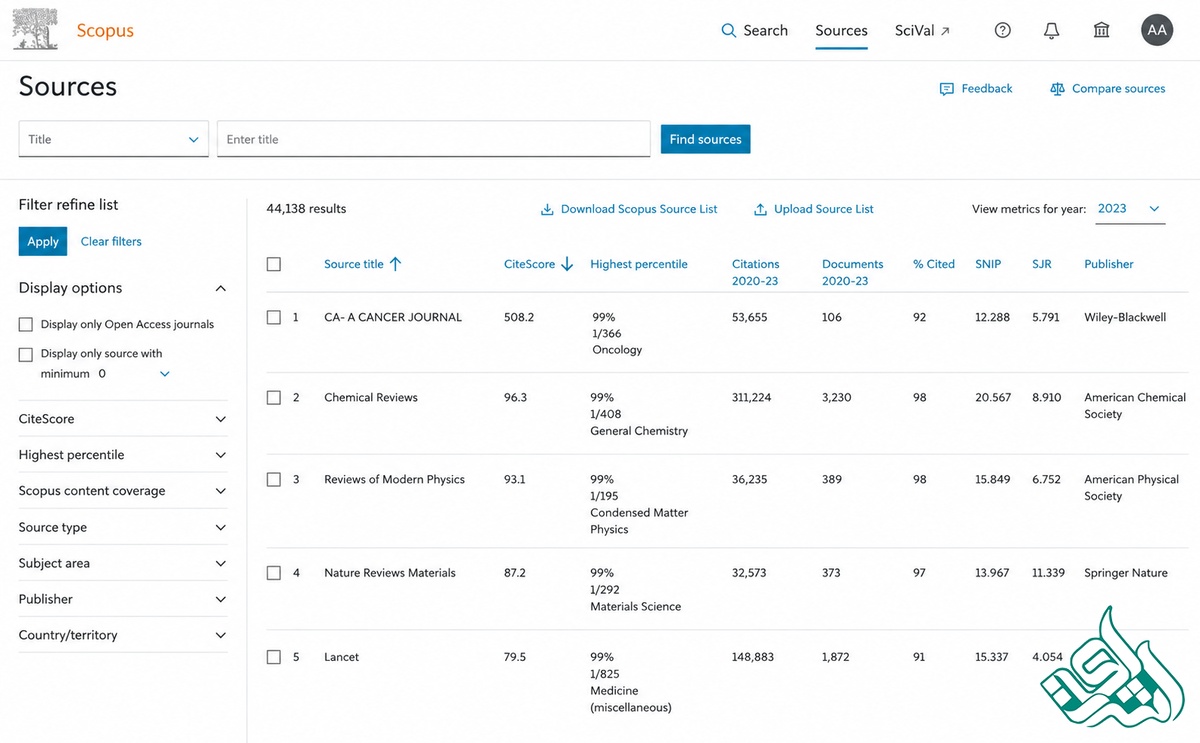1200x743 pixels.
Task: Click the Scopus brand name
Action: coord(105,31)
